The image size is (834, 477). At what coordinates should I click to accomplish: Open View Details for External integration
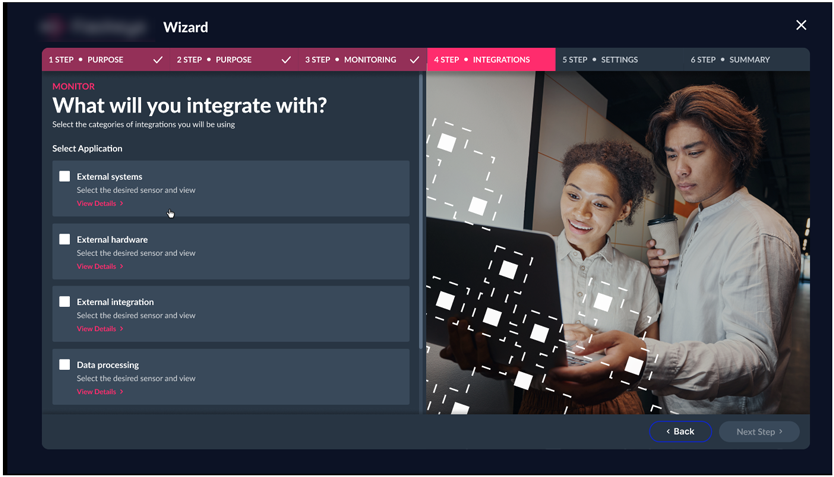coord(99,328)
